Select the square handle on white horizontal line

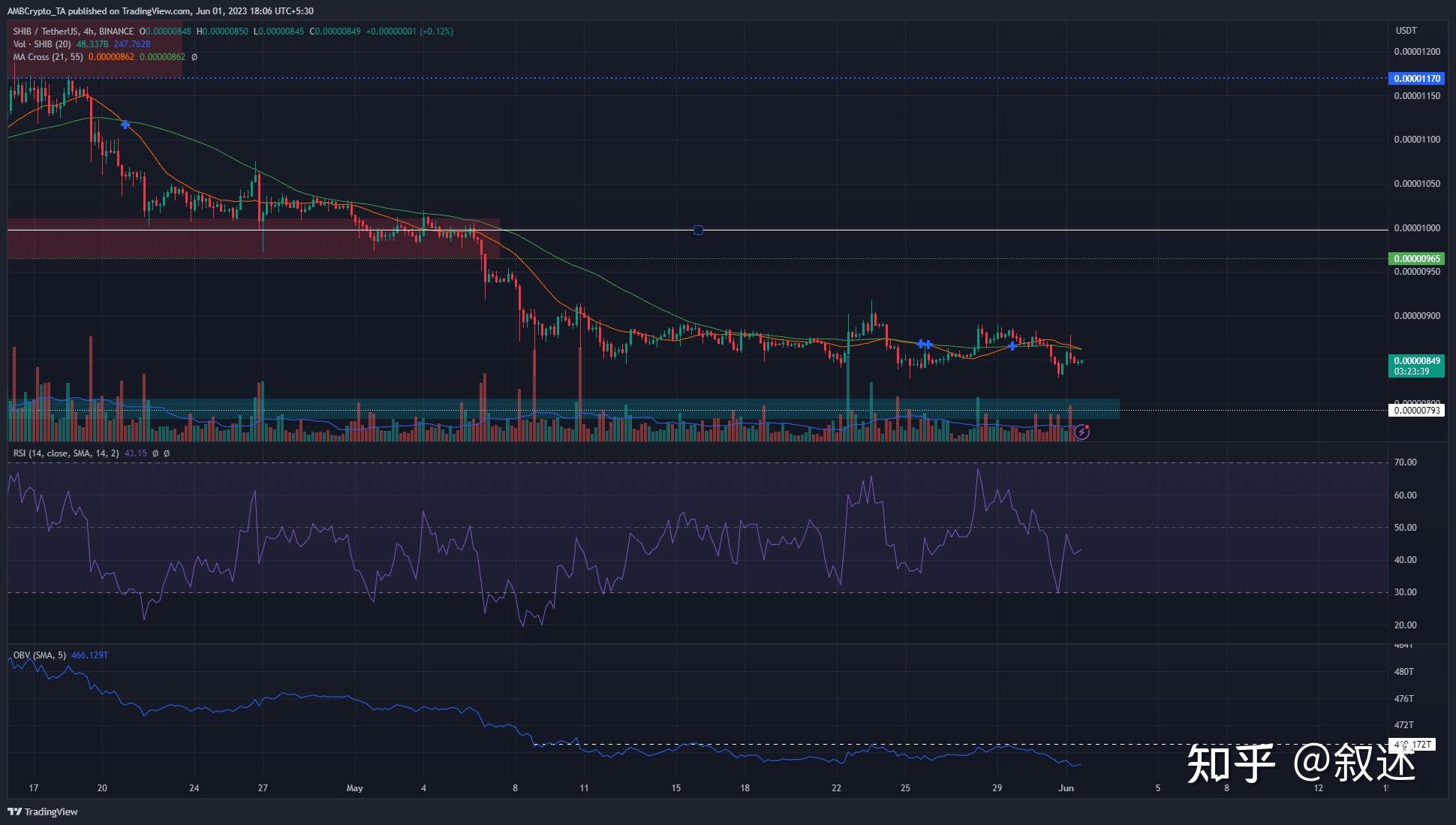[x=698, y=230]
